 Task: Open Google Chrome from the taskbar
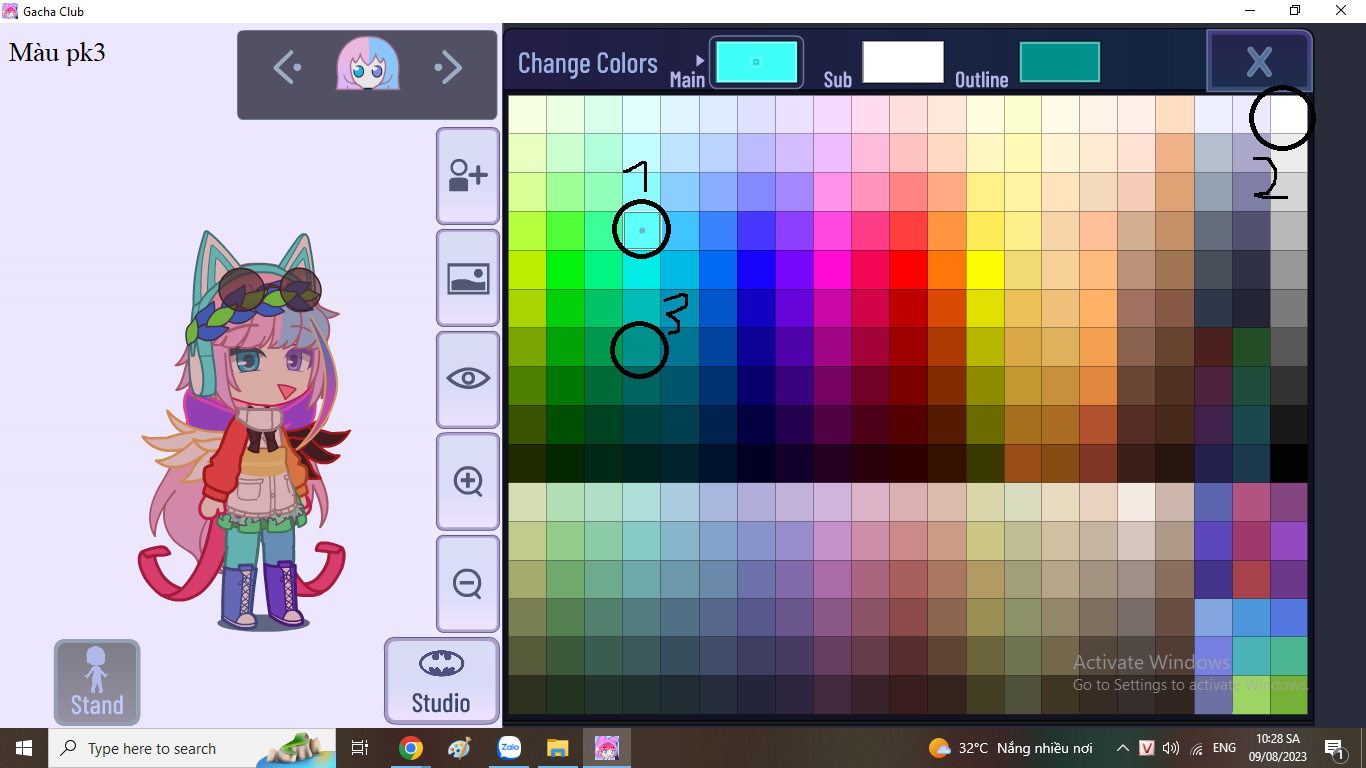pyautogui.click(x=410, y=748)
